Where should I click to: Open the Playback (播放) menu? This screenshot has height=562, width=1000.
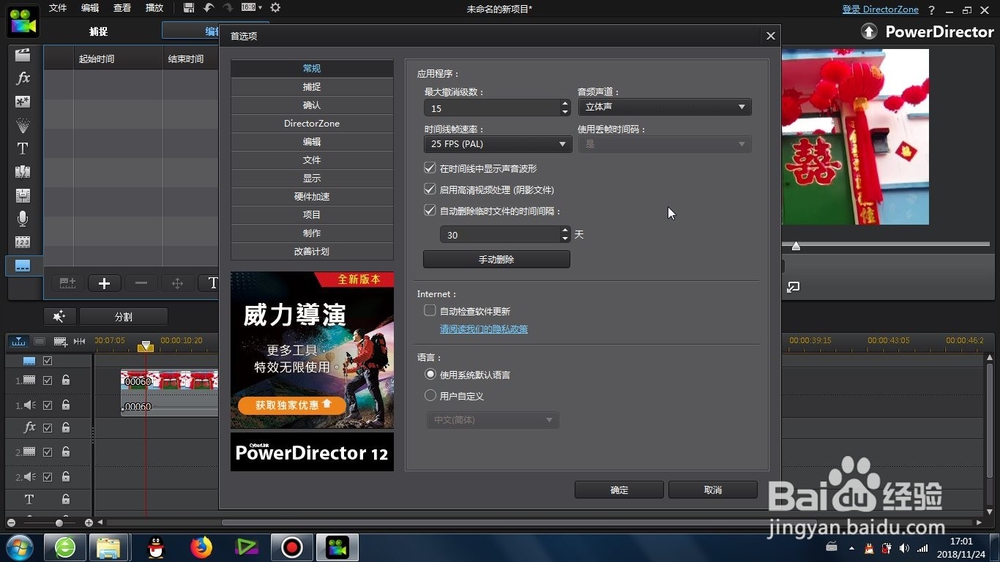[x=154, y=8]
